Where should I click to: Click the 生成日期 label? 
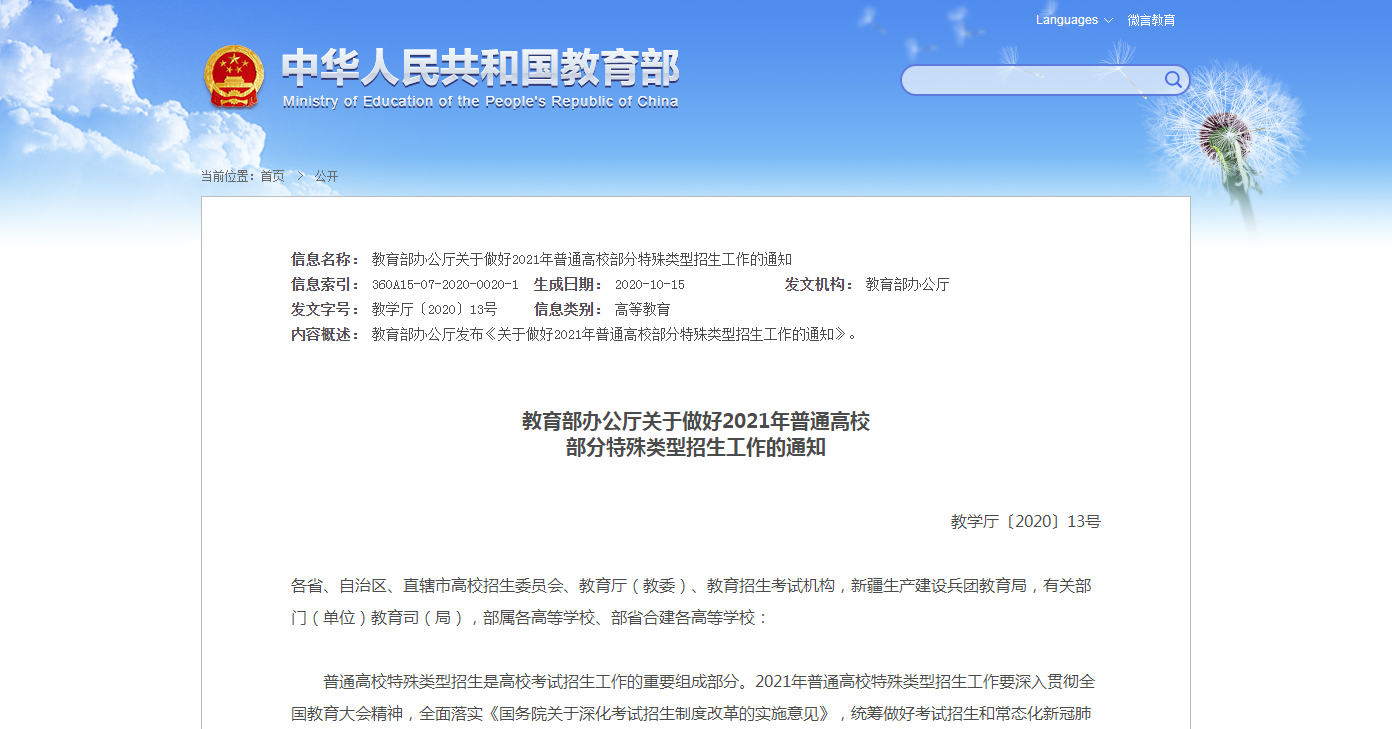click(x=568, y=284)
